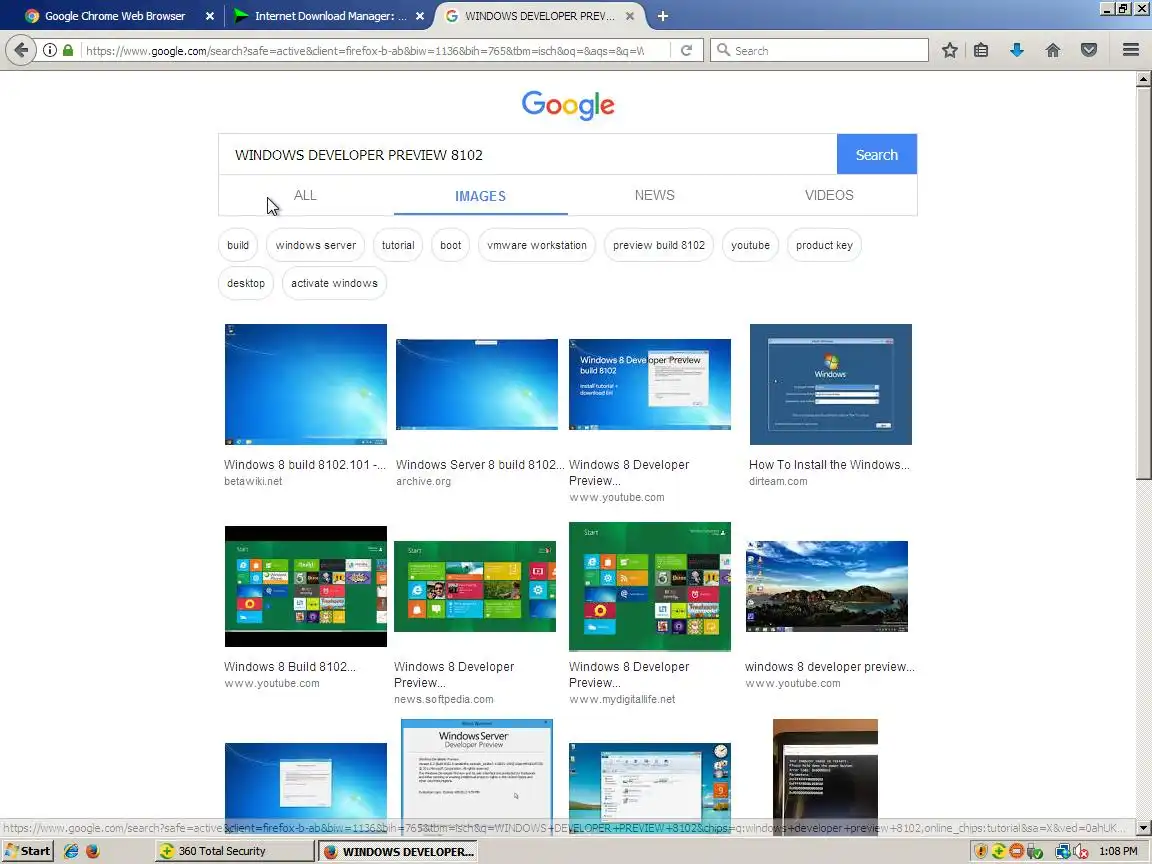The image size is (1152, 864).
Task: Click the green padlock security icon
Action: point(68,50)
